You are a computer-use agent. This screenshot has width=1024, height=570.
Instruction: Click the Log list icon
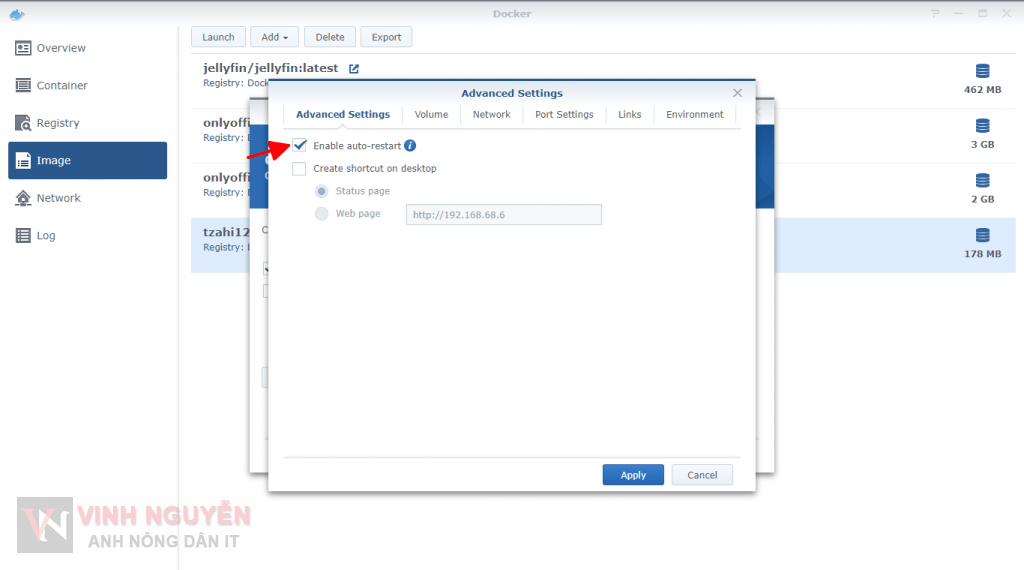coord(23,236)
